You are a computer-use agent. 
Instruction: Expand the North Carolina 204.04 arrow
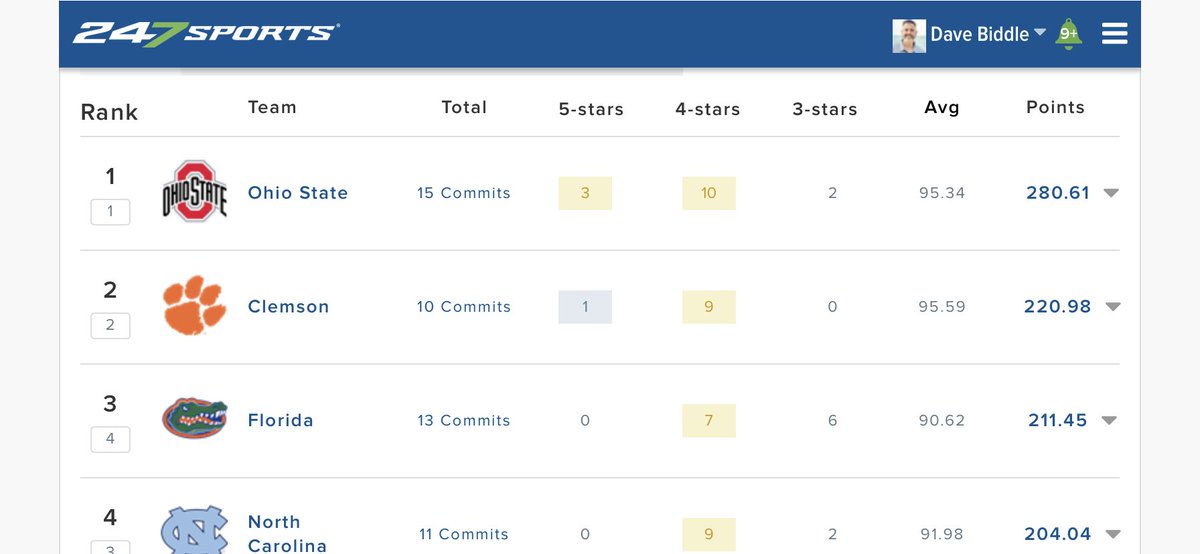pyautogui.click(x=1113, y=534)
